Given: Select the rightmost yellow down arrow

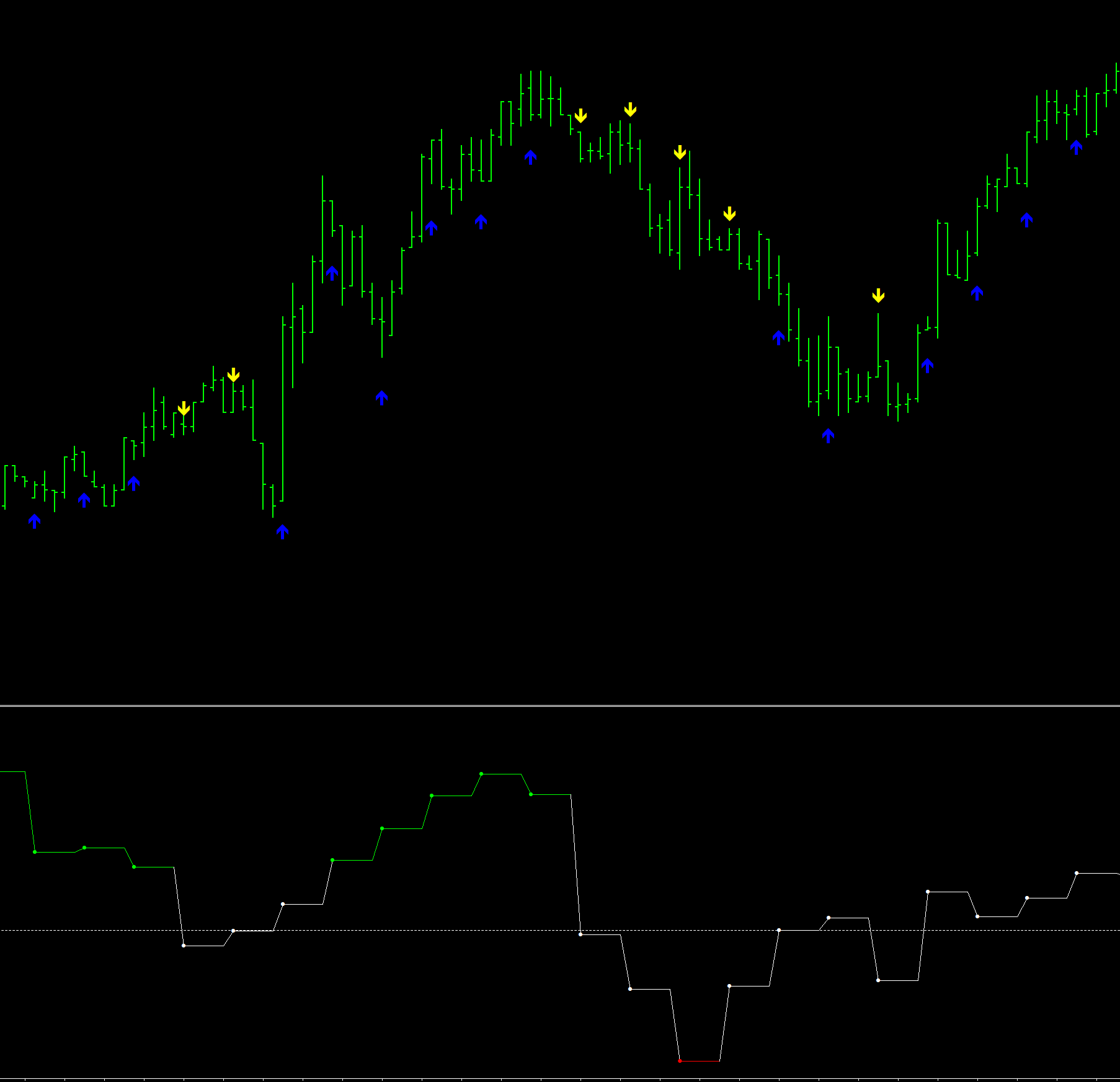Looking at the screenshot, I should coord(878,296).
